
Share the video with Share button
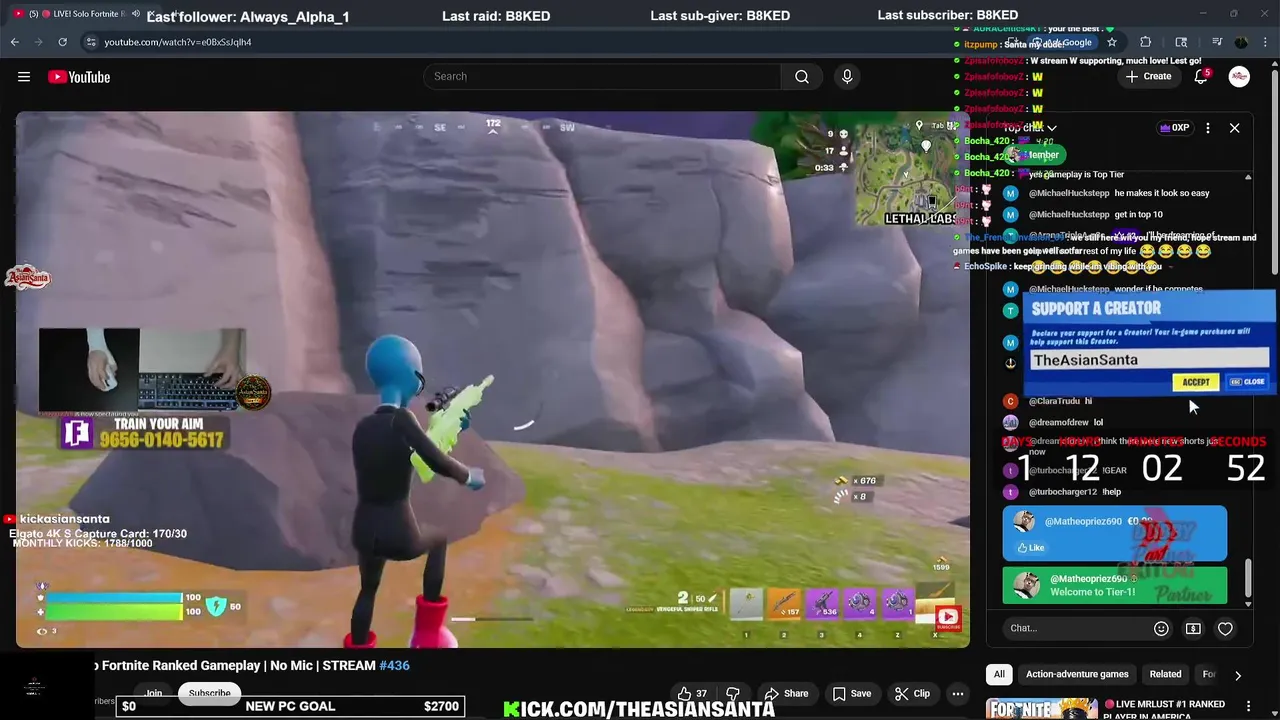786,693
